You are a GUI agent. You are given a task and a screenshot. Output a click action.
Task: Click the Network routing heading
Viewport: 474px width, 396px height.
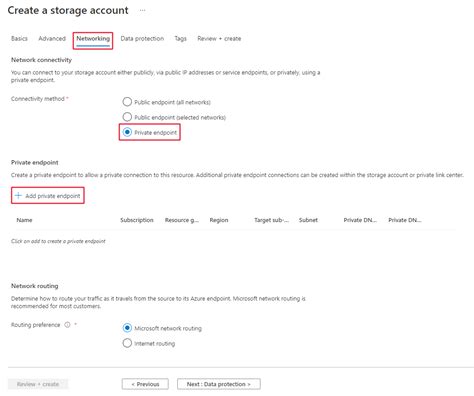click(34, 286)
